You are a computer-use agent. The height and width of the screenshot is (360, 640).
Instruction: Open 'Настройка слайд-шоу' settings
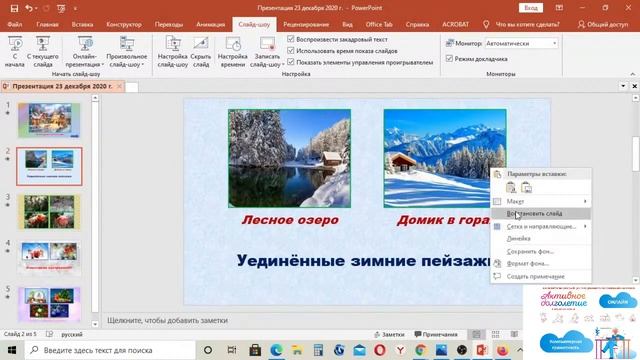point(173,51)
